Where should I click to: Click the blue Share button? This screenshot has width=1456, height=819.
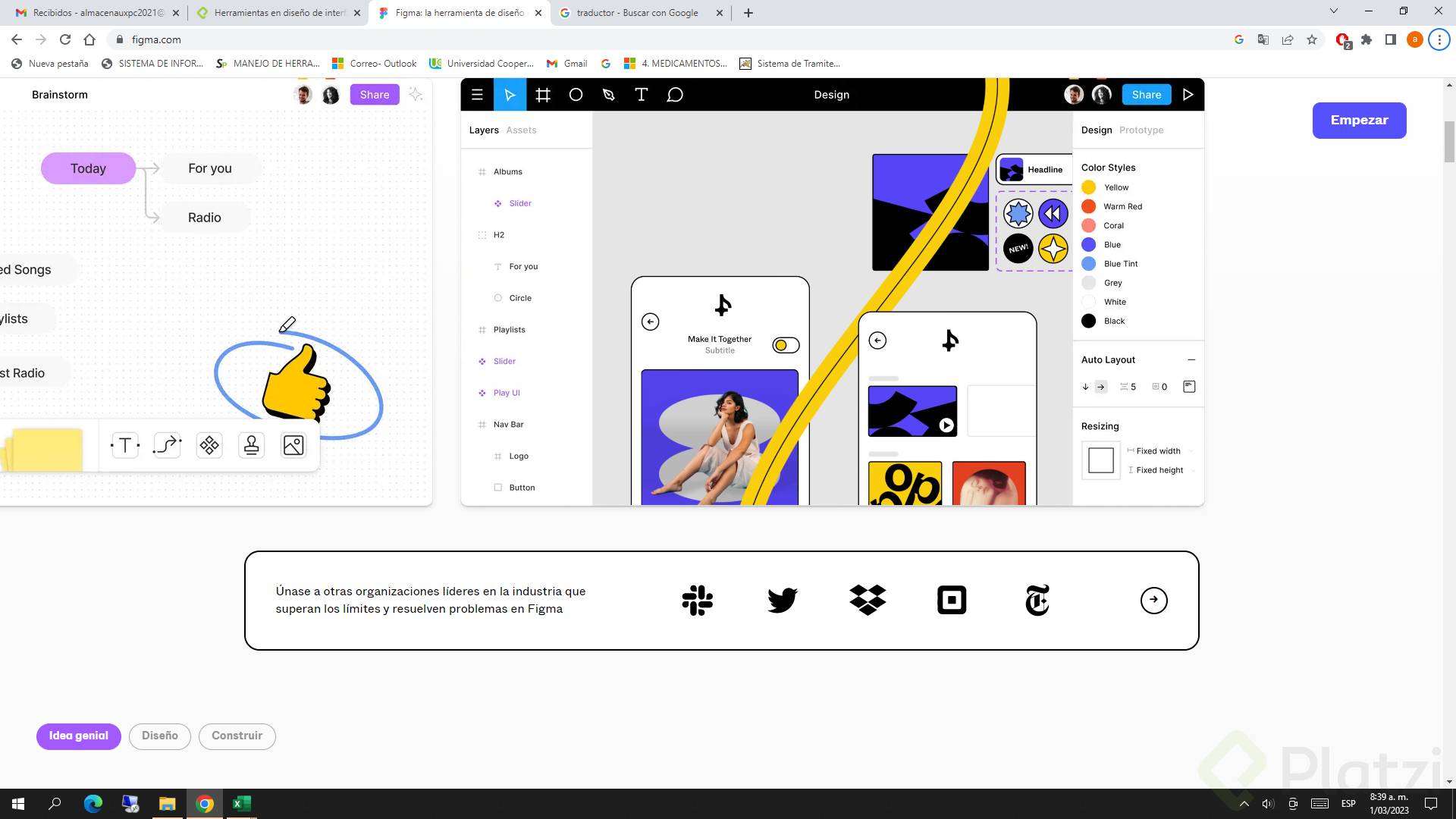[1146, 95]
